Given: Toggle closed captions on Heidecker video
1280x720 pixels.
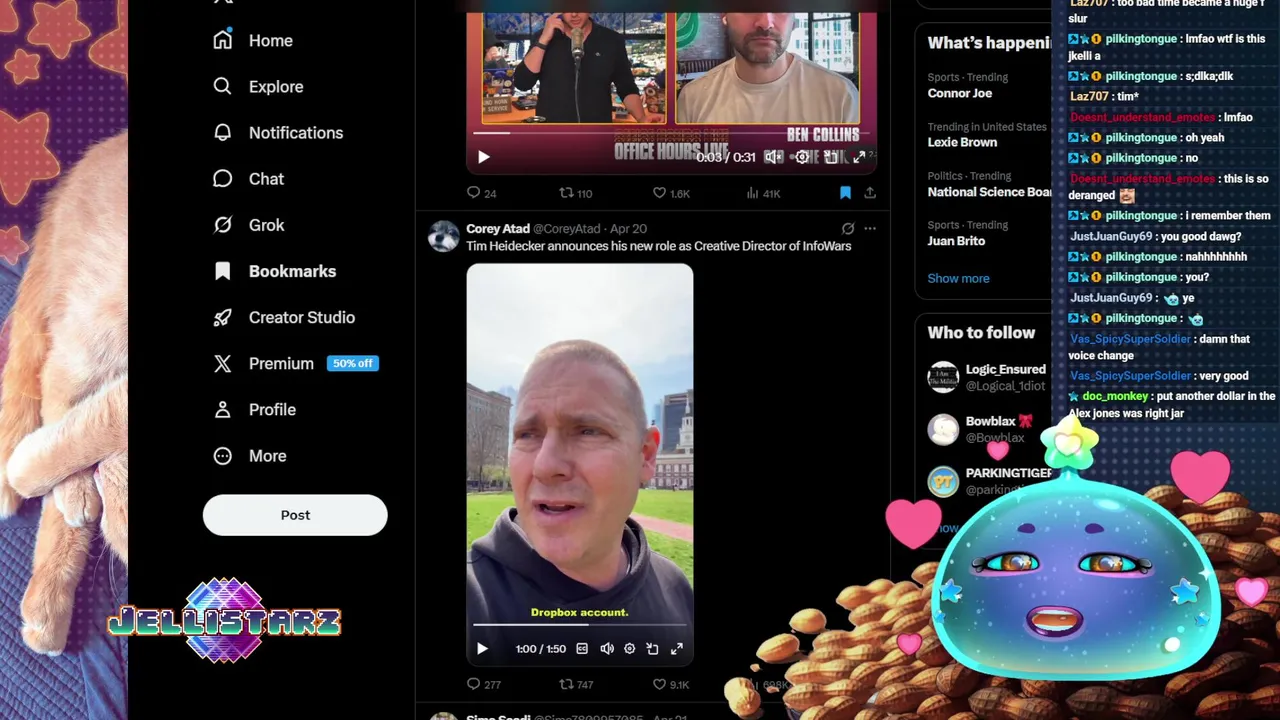Looking at the screenshot, I should click(582, 649).
